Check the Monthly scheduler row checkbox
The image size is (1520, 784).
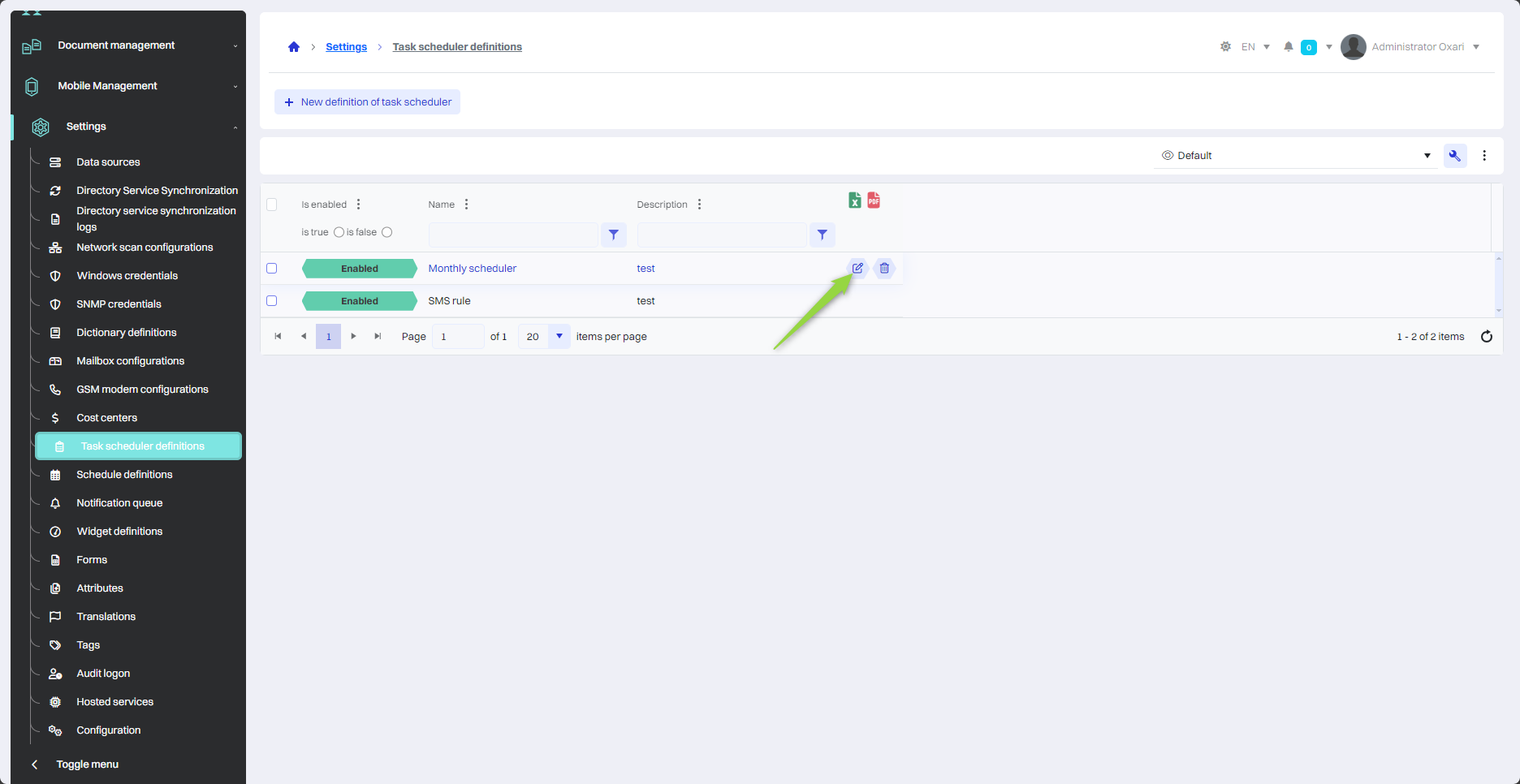click(x=272, y=269)
